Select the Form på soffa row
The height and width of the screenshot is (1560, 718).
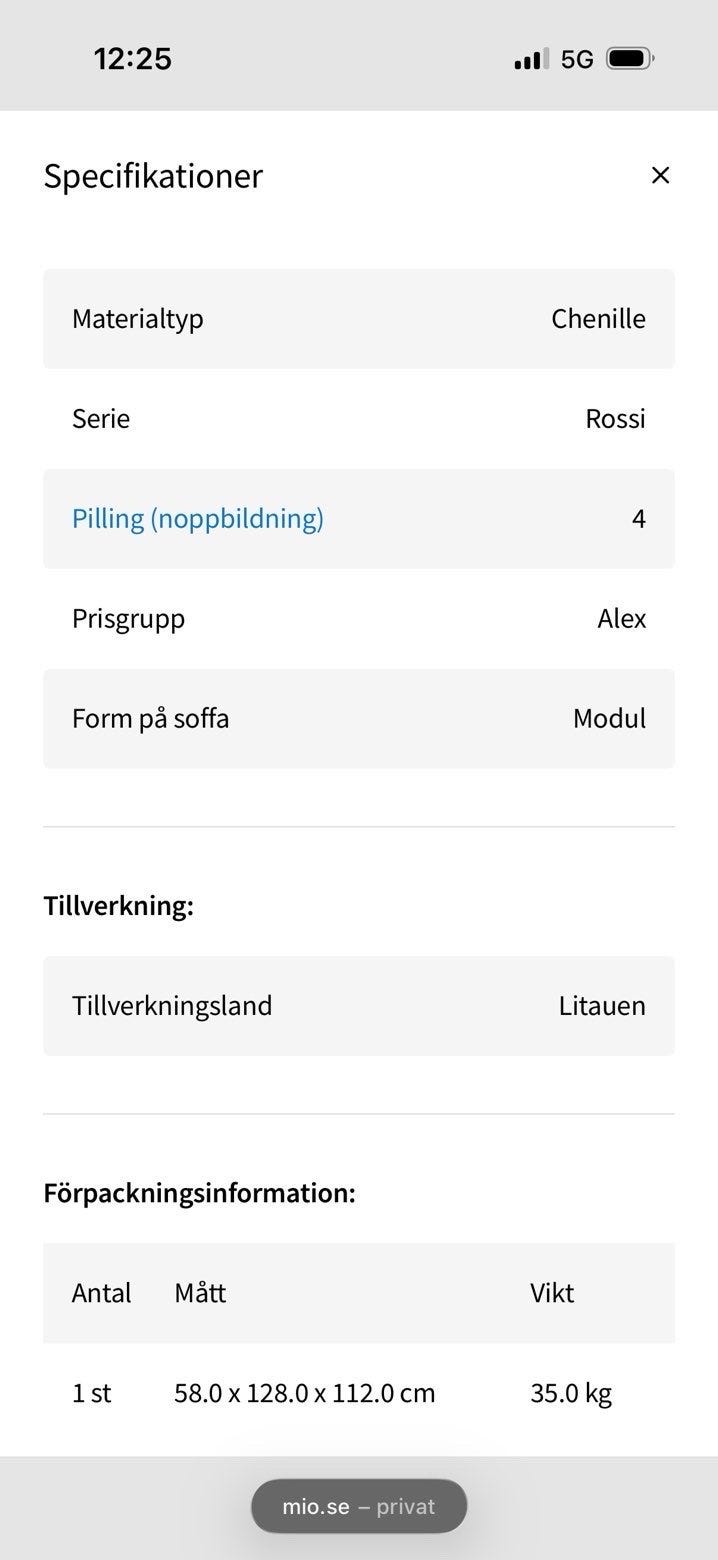(359, 719)
